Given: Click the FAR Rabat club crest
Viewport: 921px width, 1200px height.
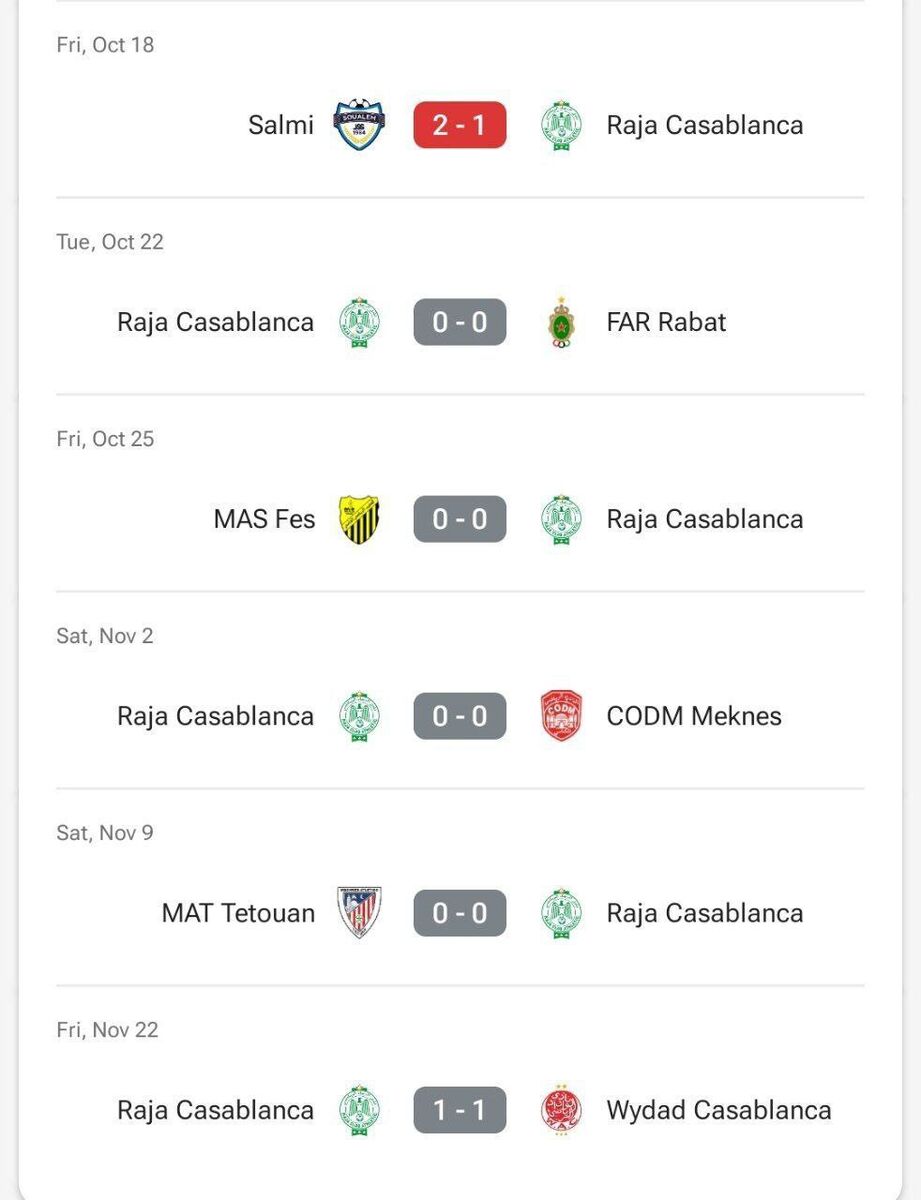Looking at the screenshot, I should click(x=562, y=322).
